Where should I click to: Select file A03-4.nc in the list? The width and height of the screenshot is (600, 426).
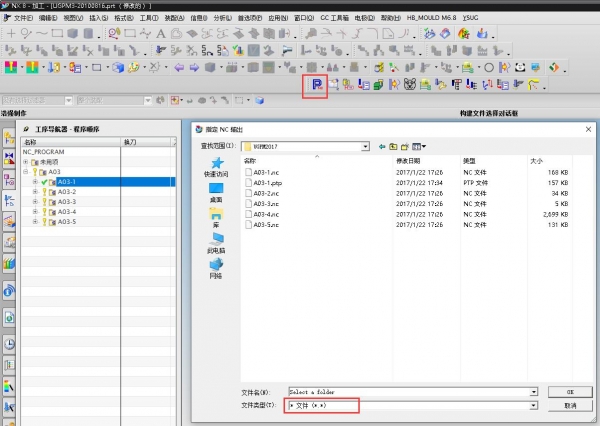click(266, 214)
